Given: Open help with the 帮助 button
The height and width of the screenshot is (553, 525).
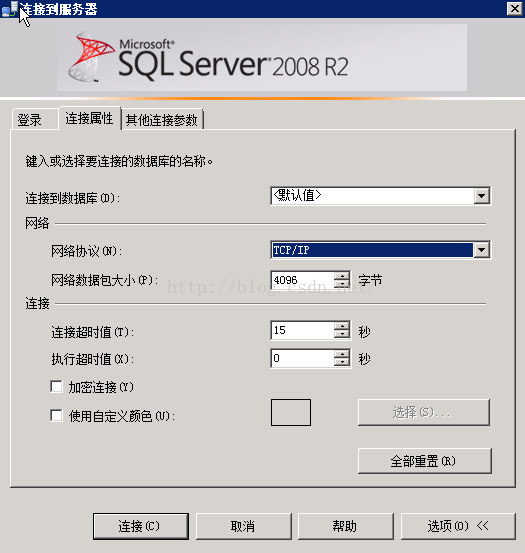Looking at the screenshot, I should pyautogui.click(x=346, y=526).
